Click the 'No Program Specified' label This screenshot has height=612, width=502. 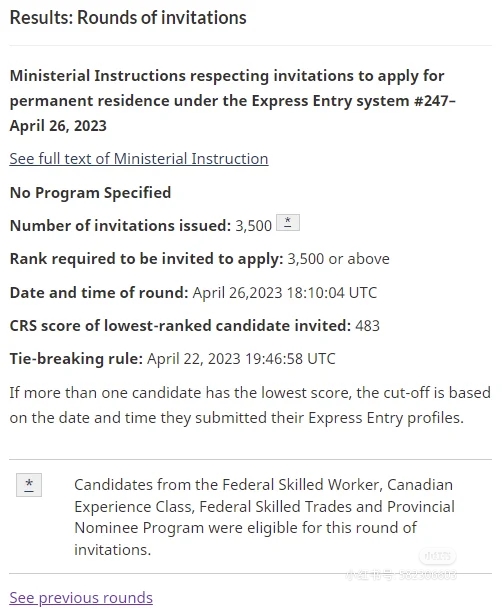point(90,193)
